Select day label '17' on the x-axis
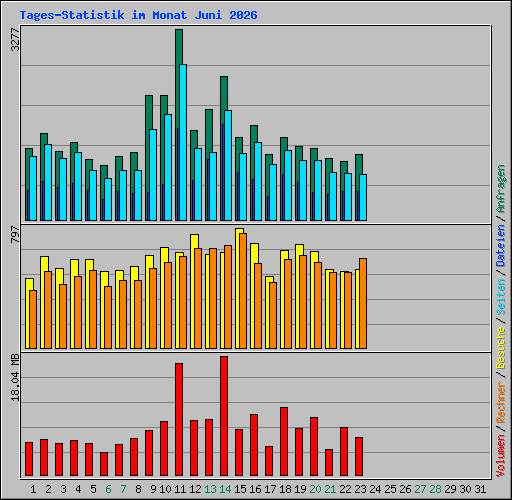This screenshot has width=512, height=500. click(x=270, y=489)
